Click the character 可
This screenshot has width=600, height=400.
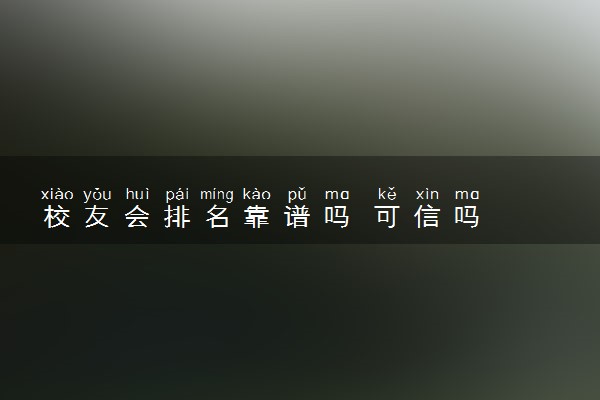(387, 217)
